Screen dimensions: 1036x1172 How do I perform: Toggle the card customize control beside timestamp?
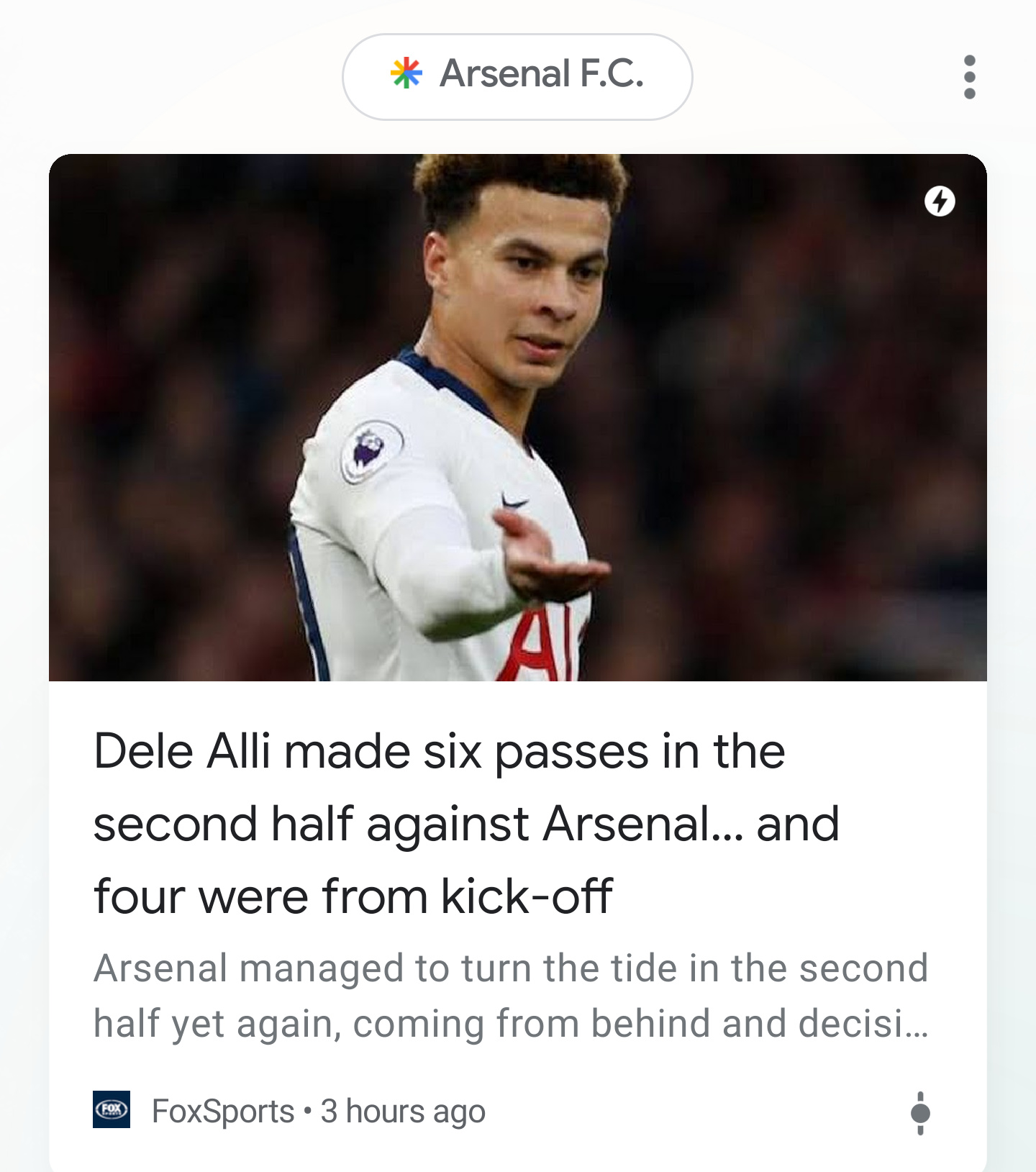(920, 1113)
